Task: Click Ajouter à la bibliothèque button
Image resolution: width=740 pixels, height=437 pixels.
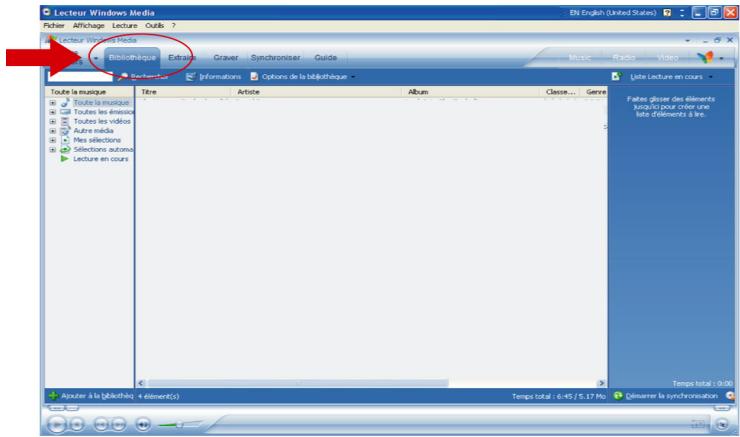Action: pos(91,395)
